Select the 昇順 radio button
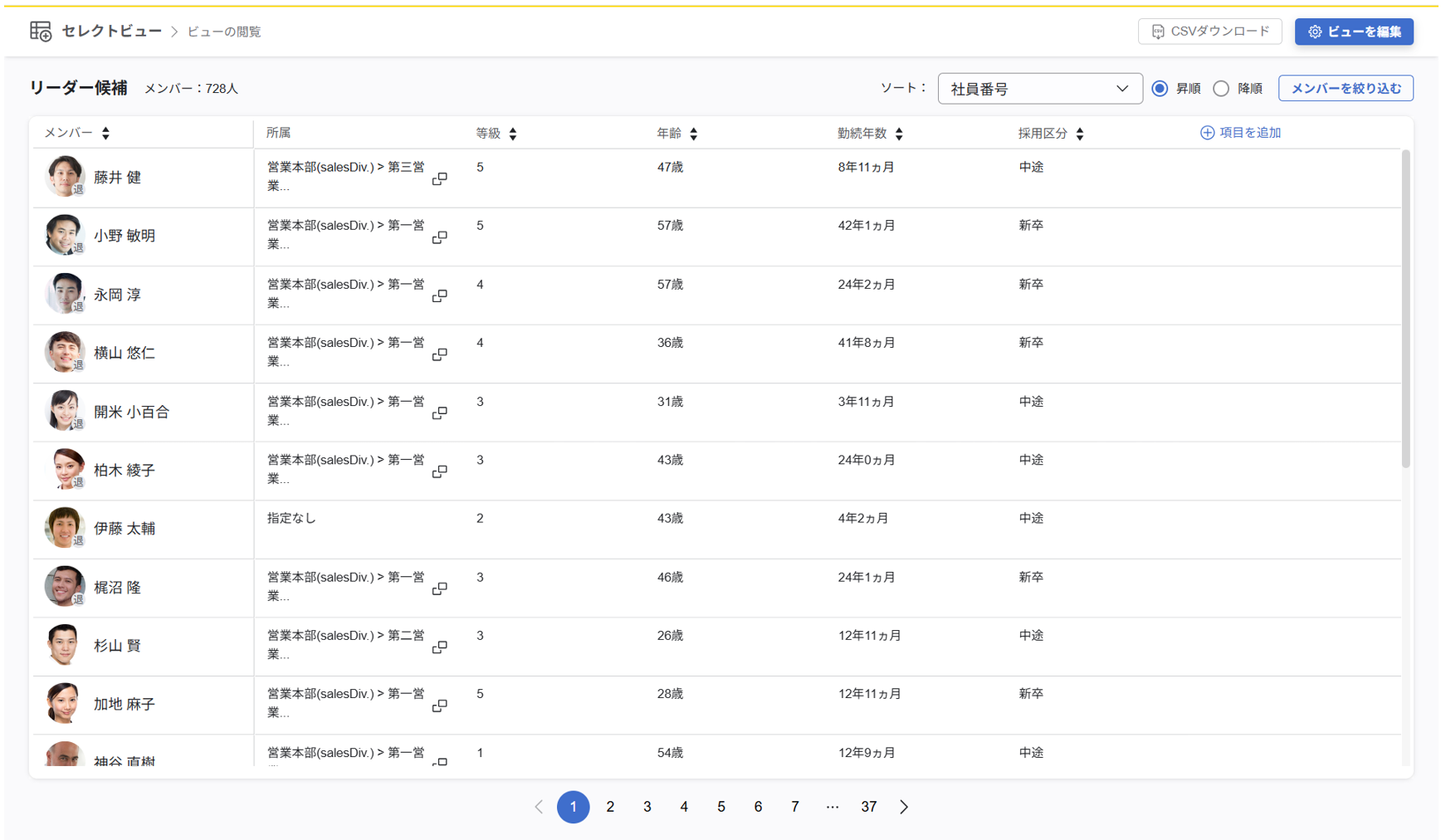Image resolution: width=1441 pixels, height=840 pixels. (1160, 89)
